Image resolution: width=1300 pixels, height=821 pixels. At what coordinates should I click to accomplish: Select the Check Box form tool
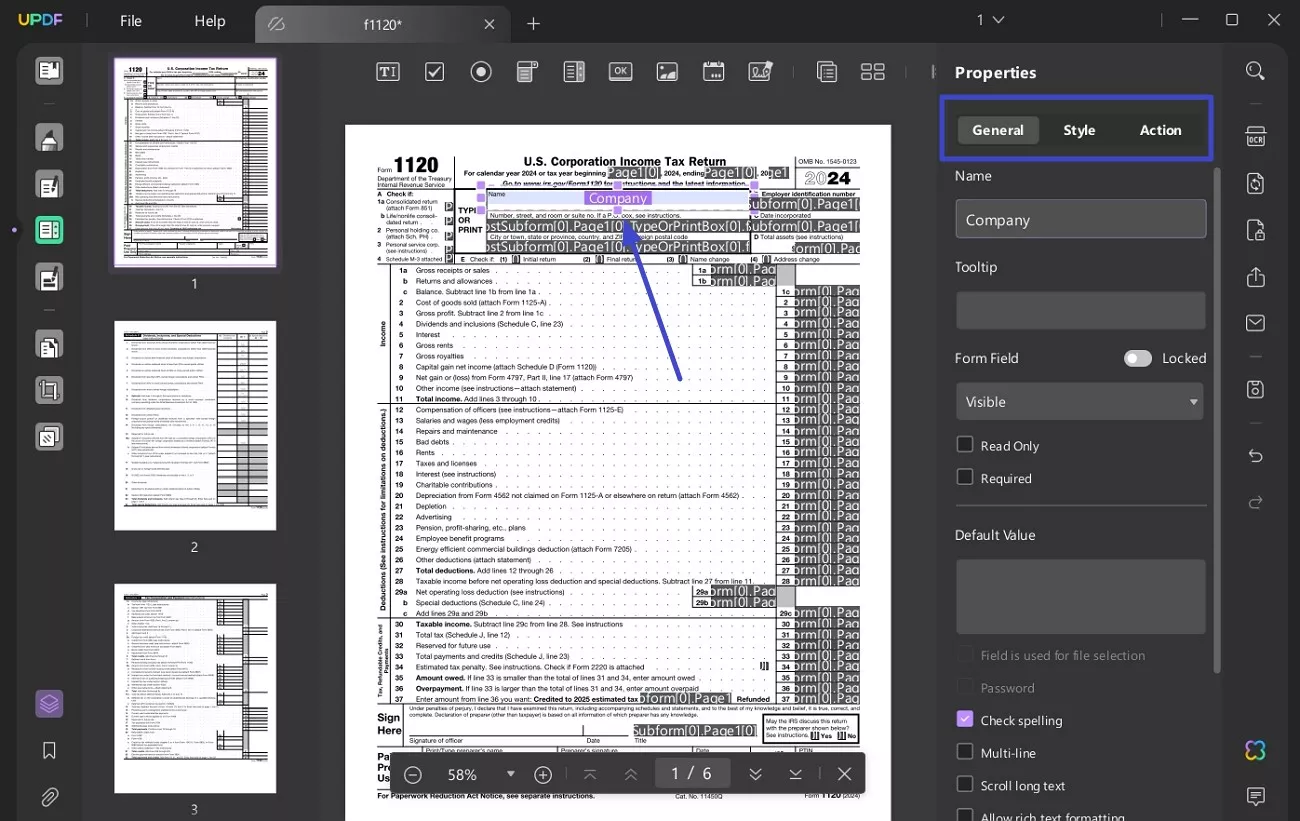coord(434,71)
